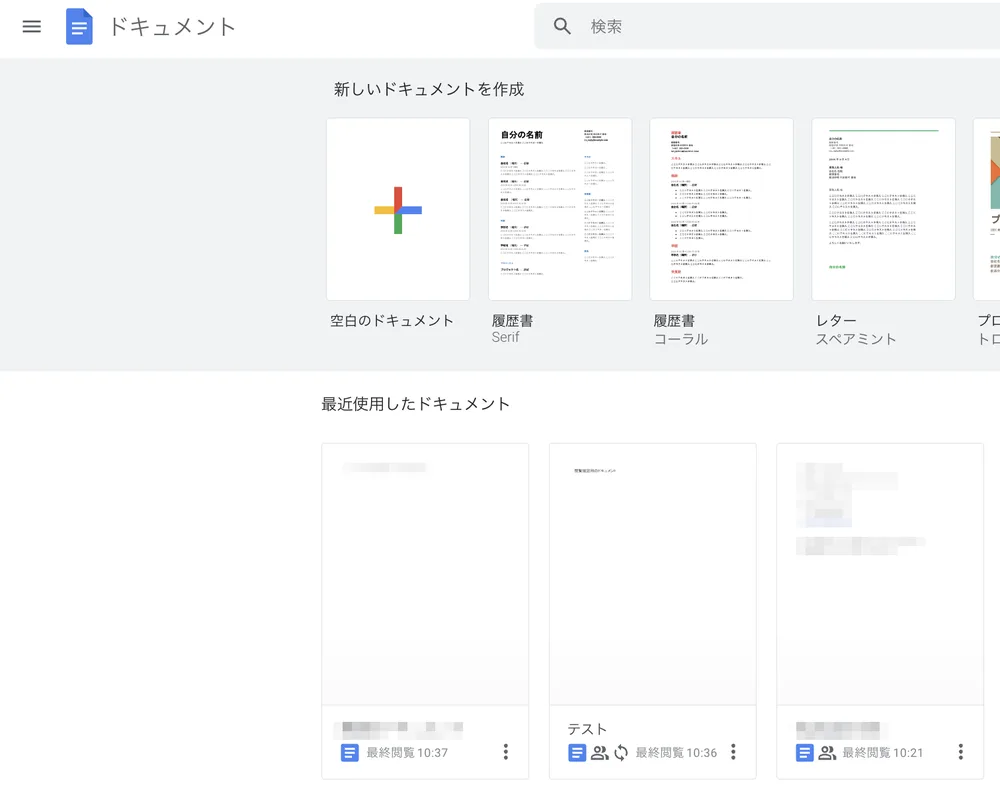
Task: Open more options for the 10:37 document
Action: click(506, 752)
